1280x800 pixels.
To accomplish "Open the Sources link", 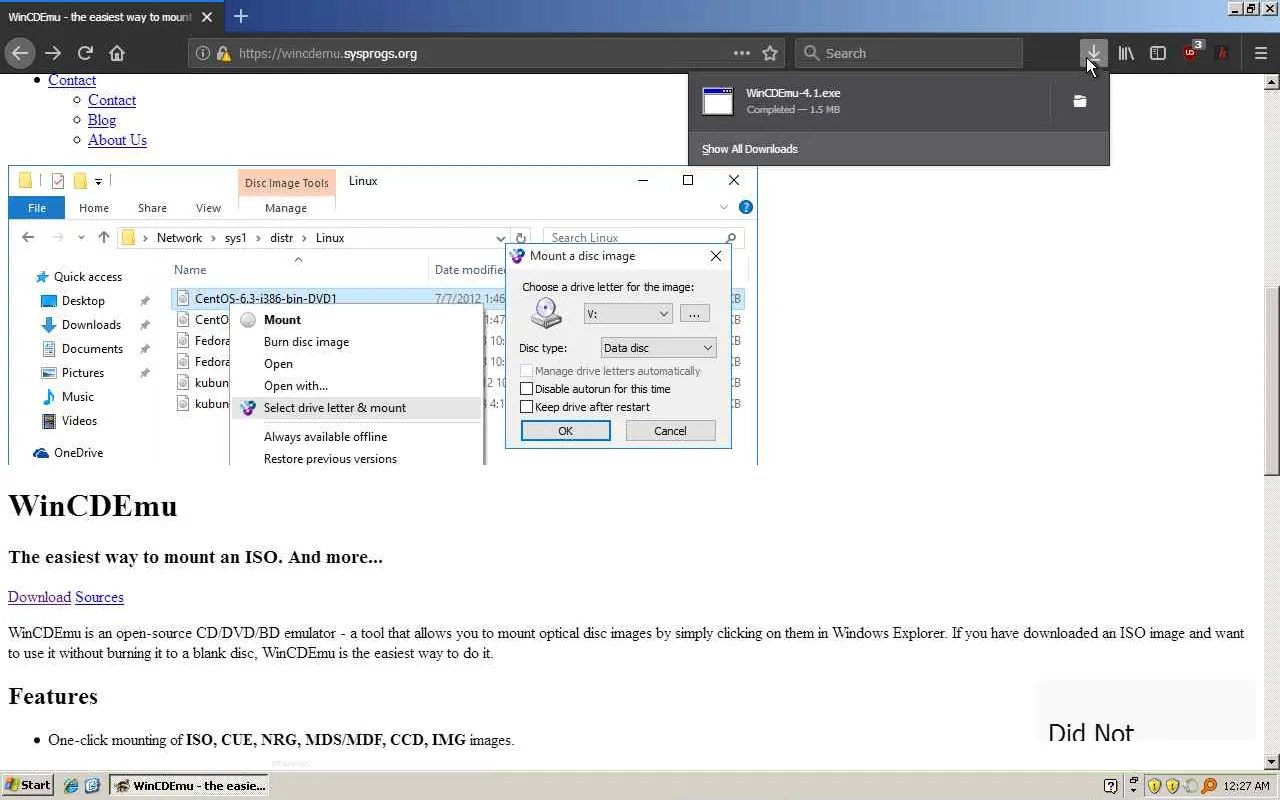I will pos(99,597).
